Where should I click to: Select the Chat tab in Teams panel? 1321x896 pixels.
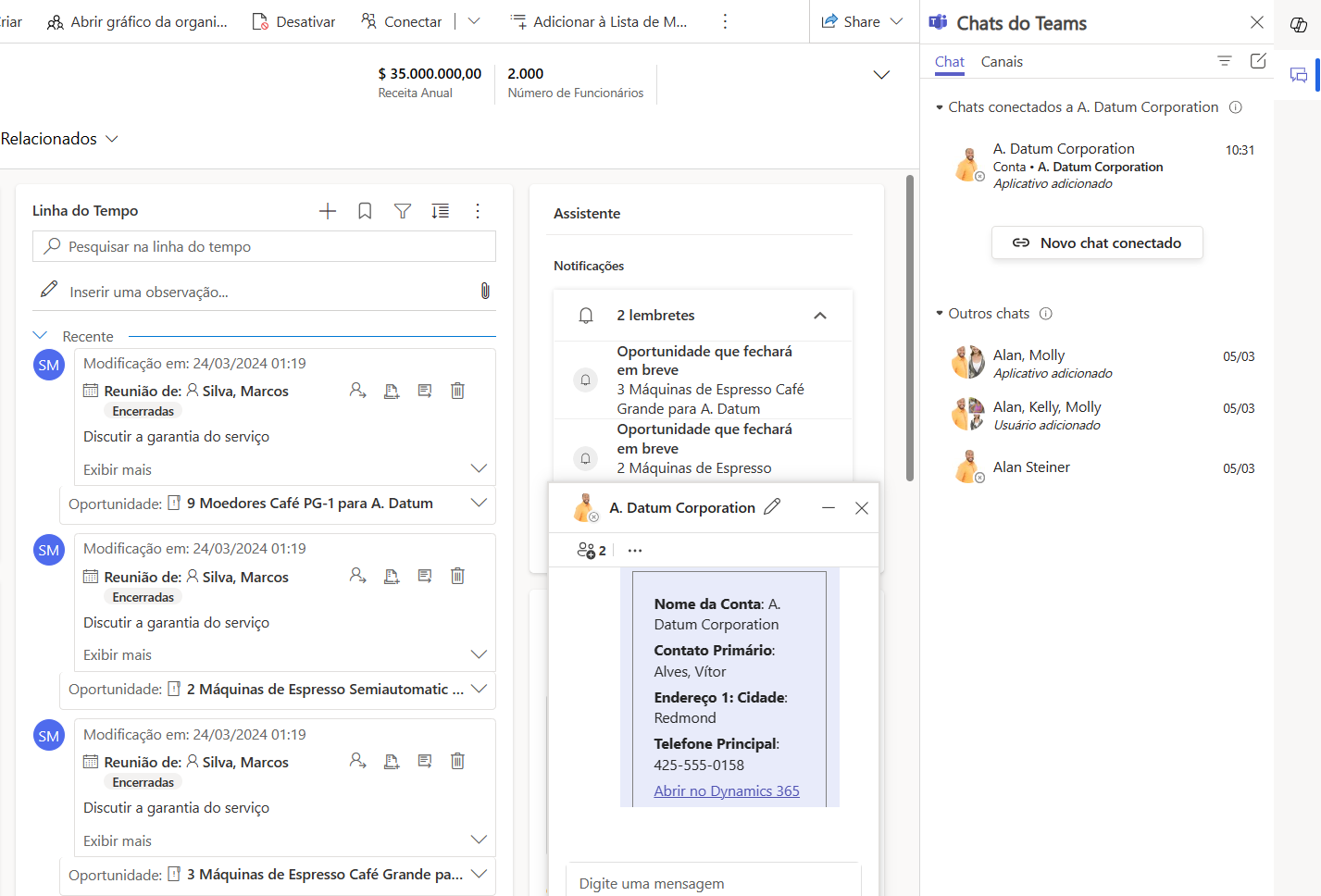950,62
